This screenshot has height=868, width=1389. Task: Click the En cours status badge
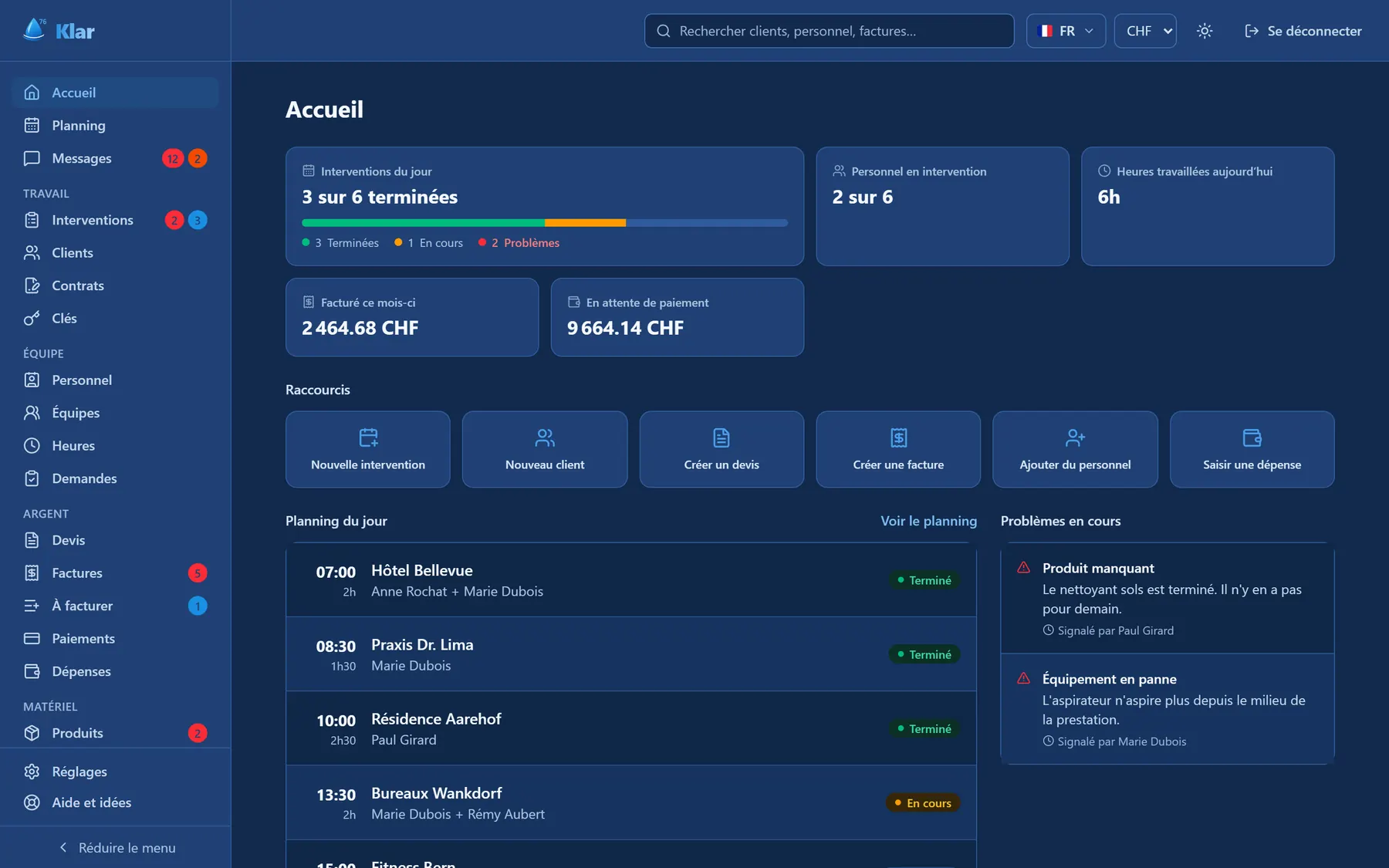coord(923,803)
